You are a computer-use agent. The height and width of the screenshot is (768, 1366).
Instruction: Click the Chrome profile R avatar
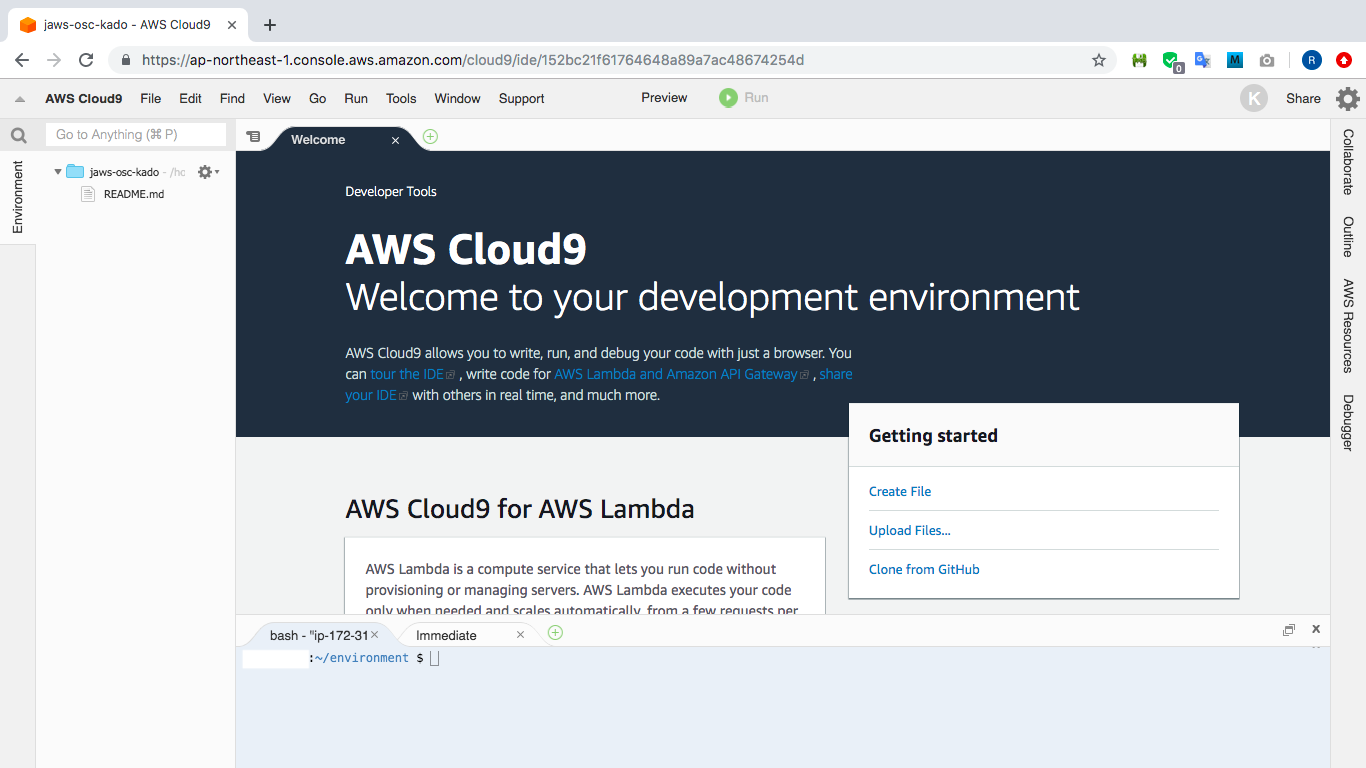click(1312, 60)
